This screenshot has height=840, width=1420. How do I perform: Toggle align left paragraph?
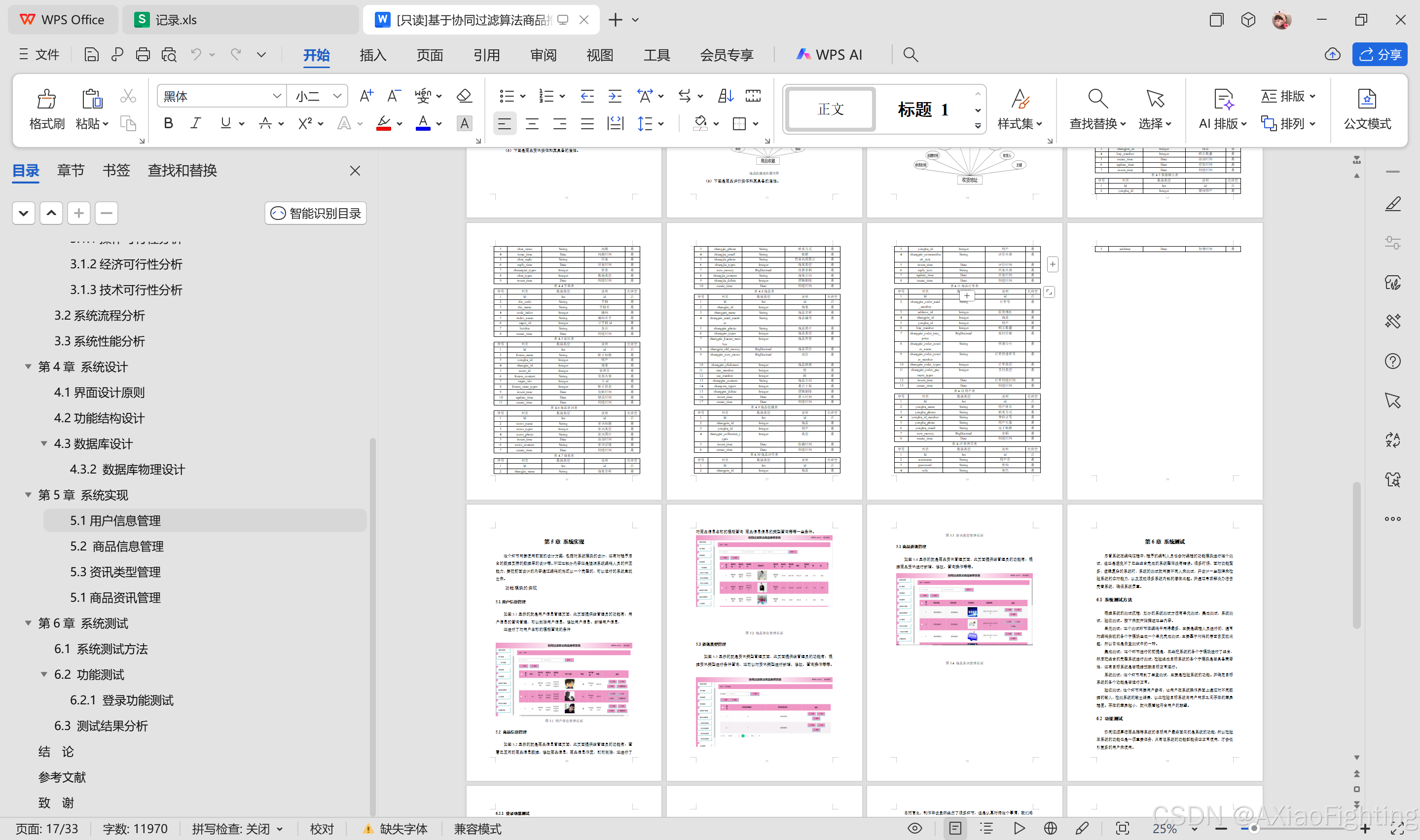click(504, 123)
